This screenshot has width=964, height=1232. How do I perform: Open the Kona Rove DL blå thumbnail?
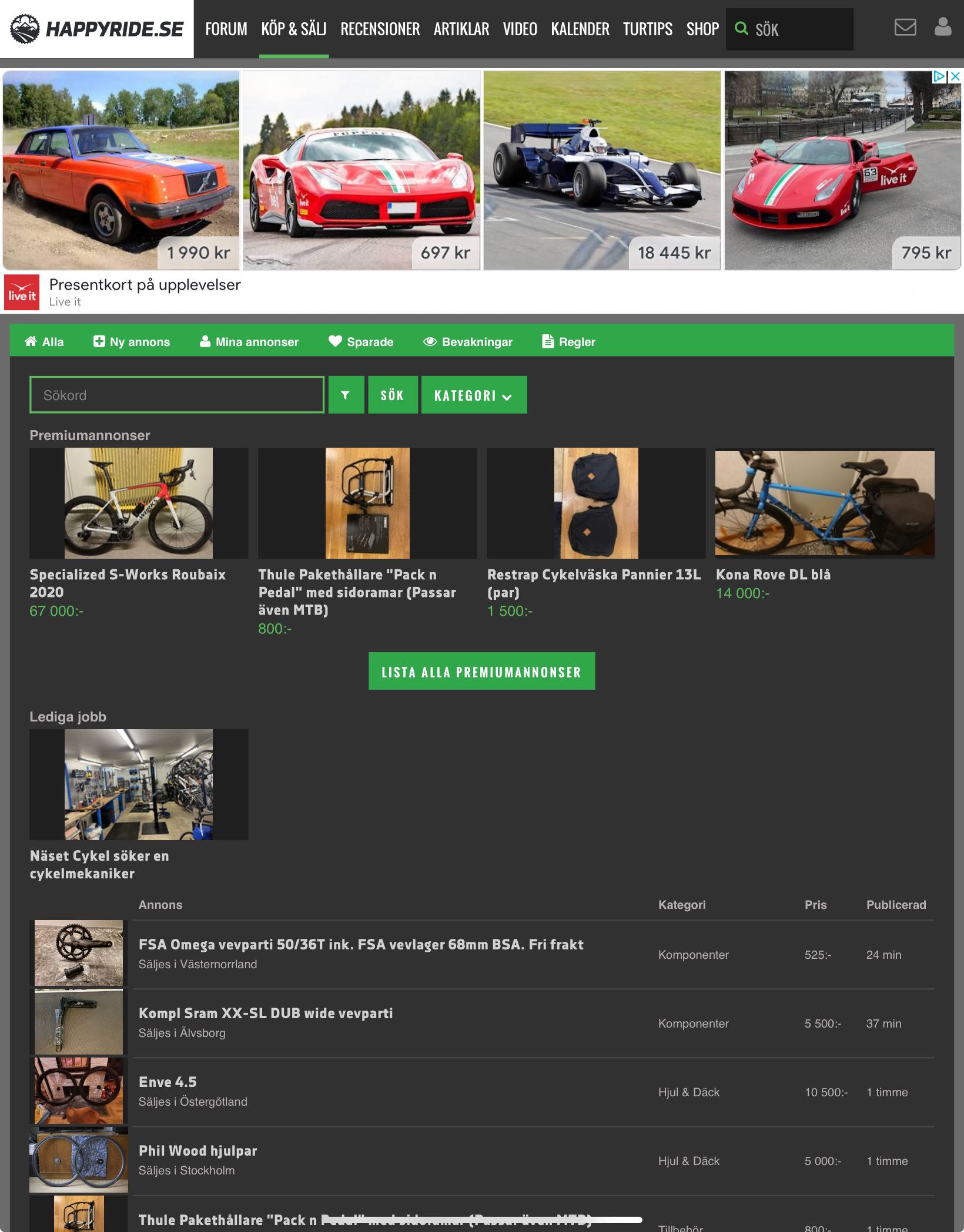824,503
